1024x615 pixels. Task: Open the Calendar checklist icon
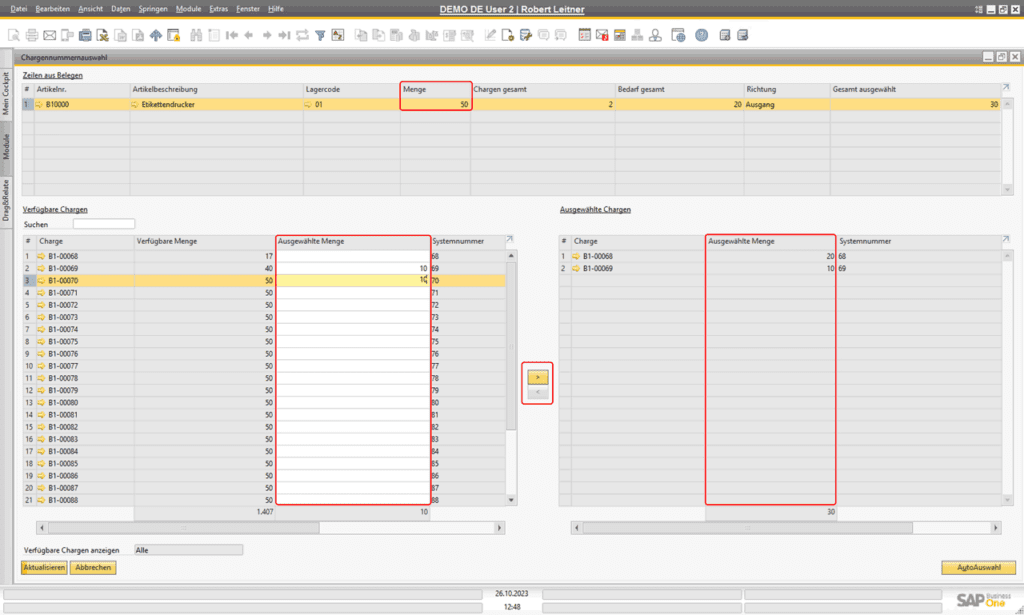point(584,35)
